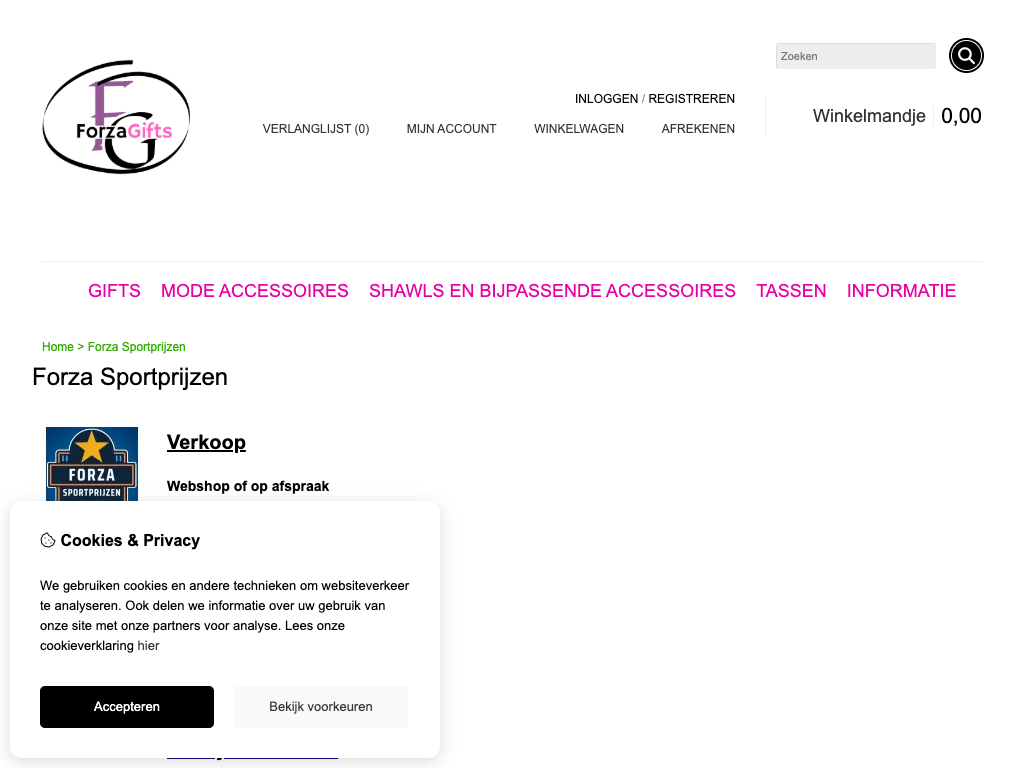This screenshot has height=768, width=1024.
Task: Accept cookies with the Accepteren button
Action: pyautogui.click(x=127, y=707)
